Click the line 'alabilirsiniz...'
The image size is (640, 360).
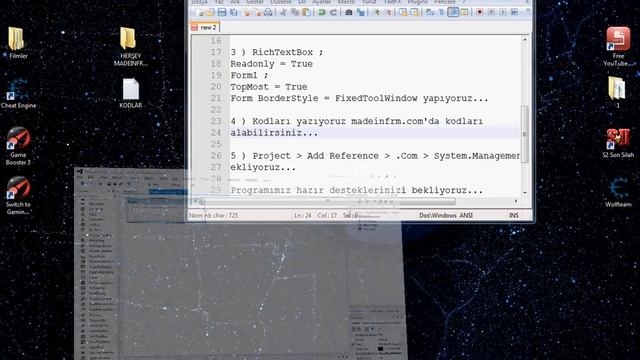[x=274, y=133]
